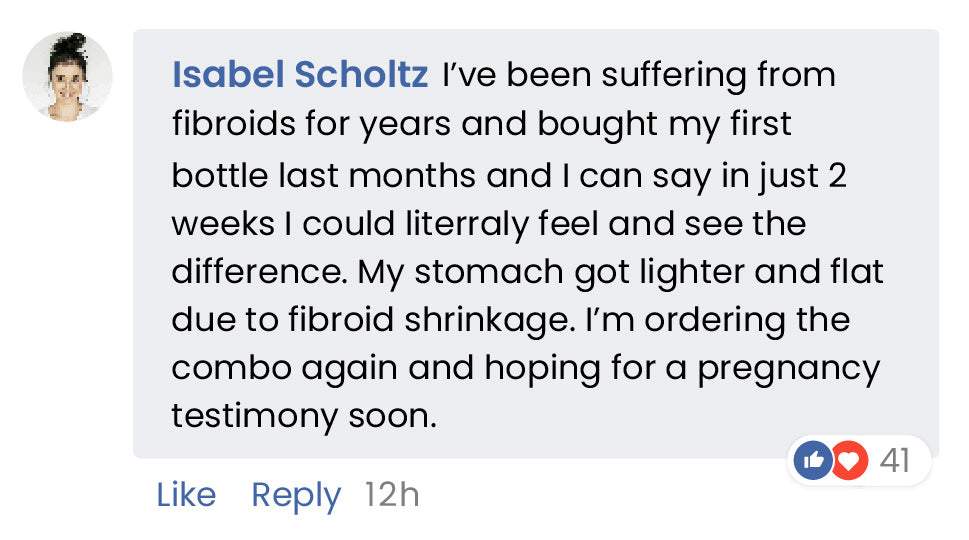Click the red heart reaction icon
The height and width of the screenshot is (540, 969).
click(x=849, y=461)
